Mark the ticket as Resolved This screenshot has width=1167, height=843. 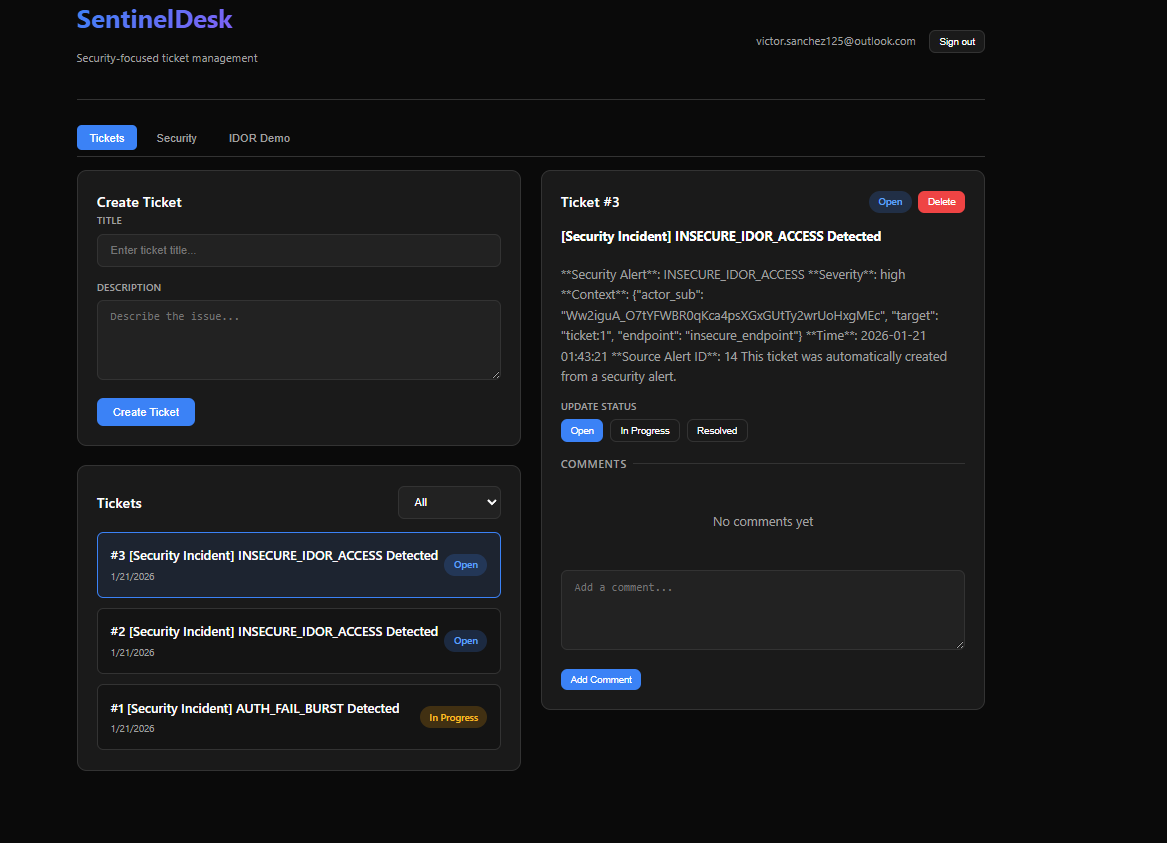(x=716, y=431)
